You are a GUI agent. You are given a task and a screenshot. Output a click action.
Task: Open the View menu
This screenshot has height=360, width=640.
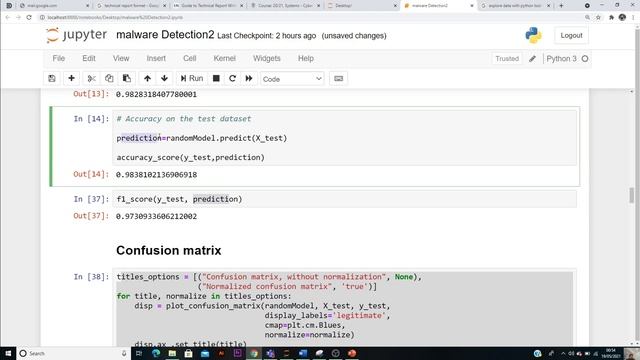point(121,58)
